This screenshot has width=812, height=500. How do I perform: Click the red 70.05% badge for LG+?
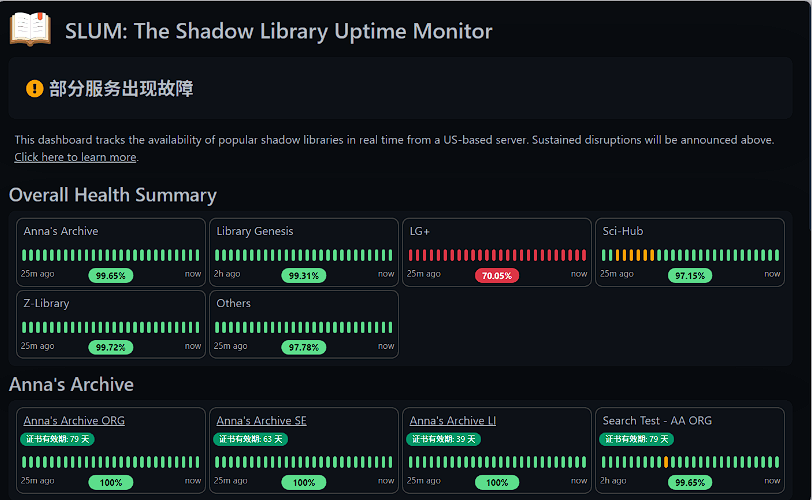497,275
